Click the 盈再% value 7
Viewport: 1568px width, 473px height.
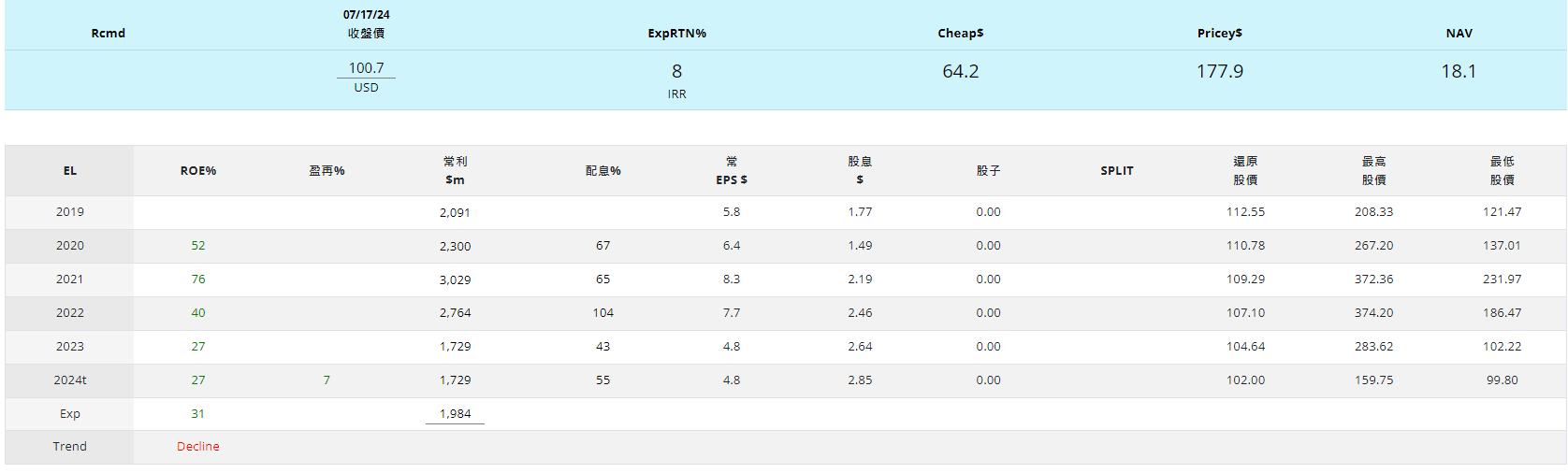click(x=327, y=380)
